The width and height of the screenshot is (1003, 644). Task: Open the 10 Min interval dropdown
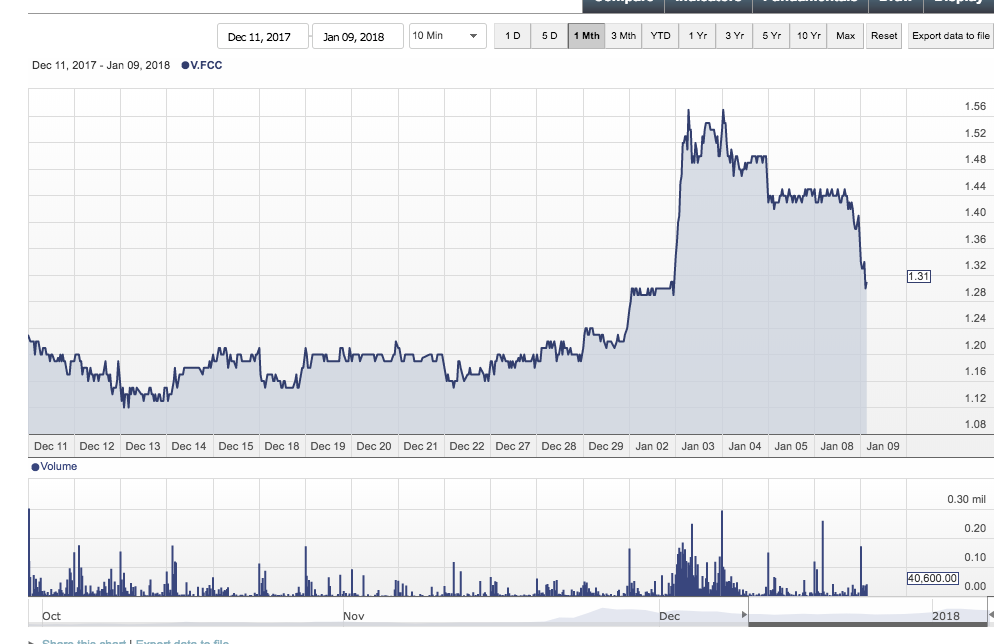[446, 36]
